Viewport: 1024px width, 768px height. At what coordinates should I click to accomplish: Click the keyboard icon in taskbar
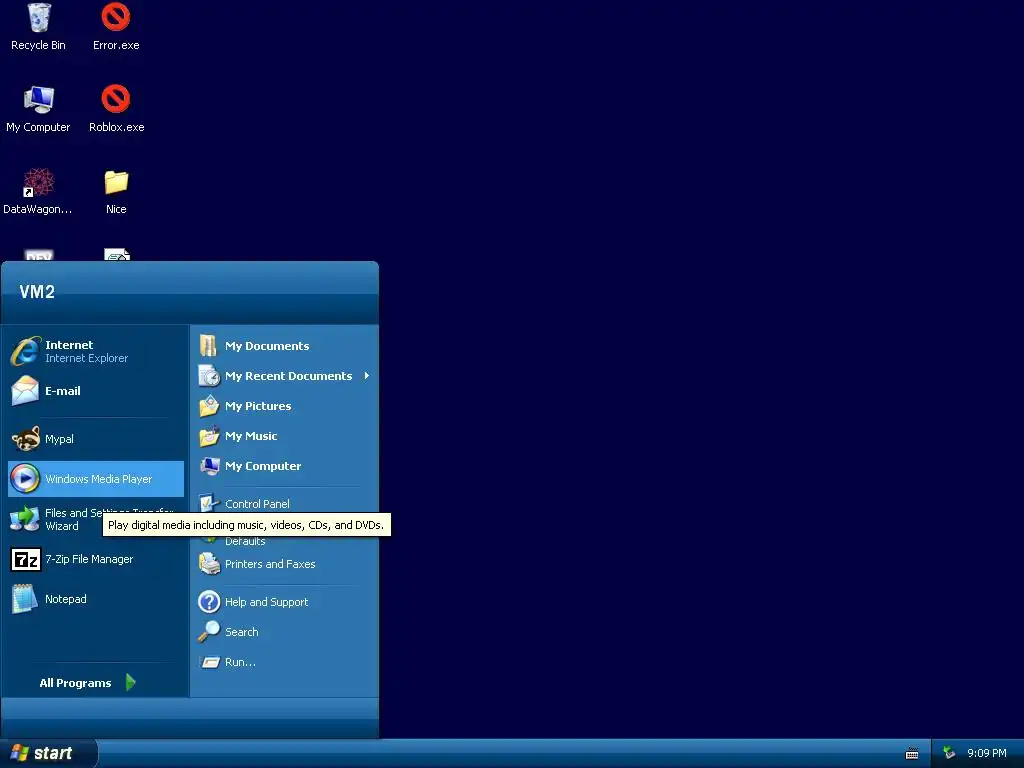(912, 754)
